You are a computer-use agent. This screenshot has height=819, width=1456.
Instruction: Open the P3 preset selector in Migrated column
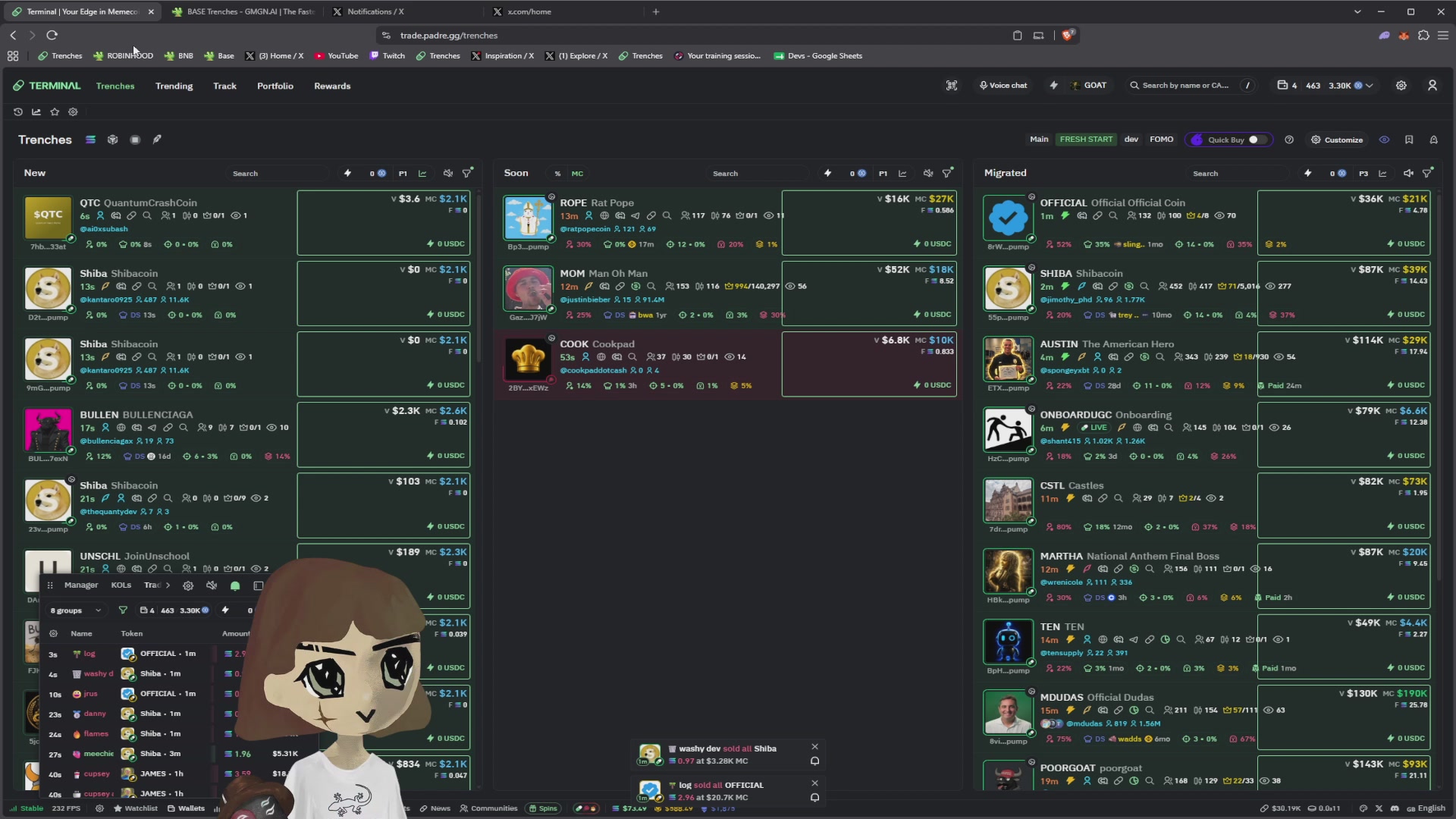click(1363, 174)
